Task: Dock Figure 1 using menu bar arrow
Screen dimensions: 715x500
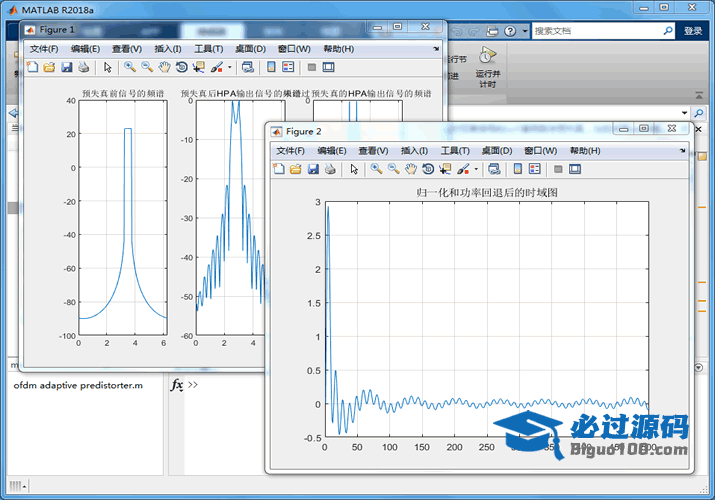Action: click(x=436, y=49)
